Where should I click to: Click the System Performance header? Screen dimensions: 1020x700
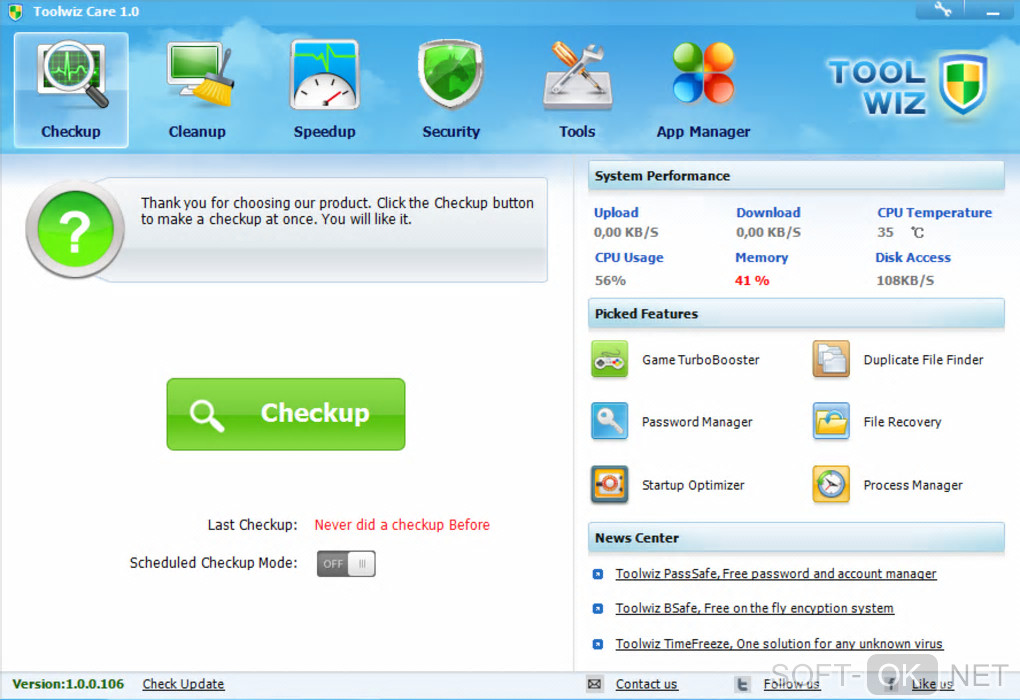796,176
